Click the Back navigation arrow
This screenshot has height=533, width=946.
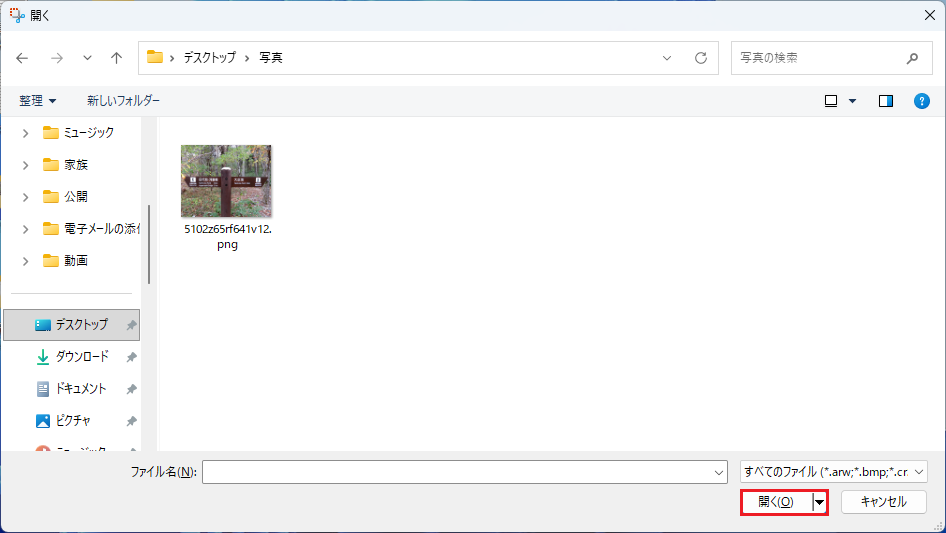click(x=23, y=58)
